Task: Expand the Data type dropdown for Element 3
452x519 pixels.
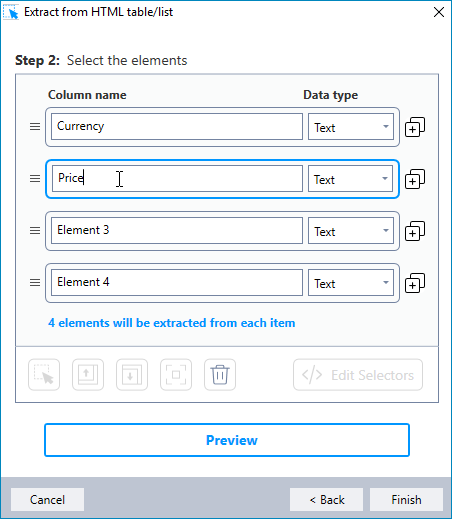Action: 351,231
